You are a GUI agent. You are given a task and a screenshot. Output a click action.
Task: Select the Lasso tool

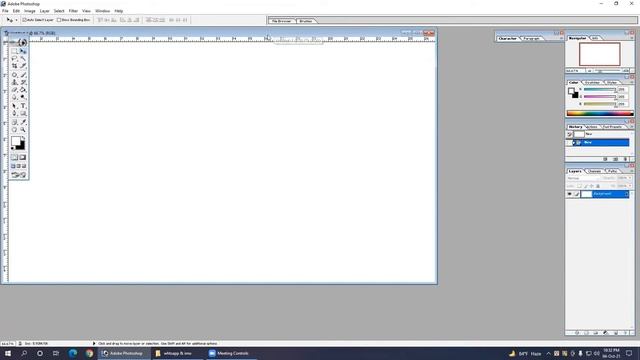14,59
